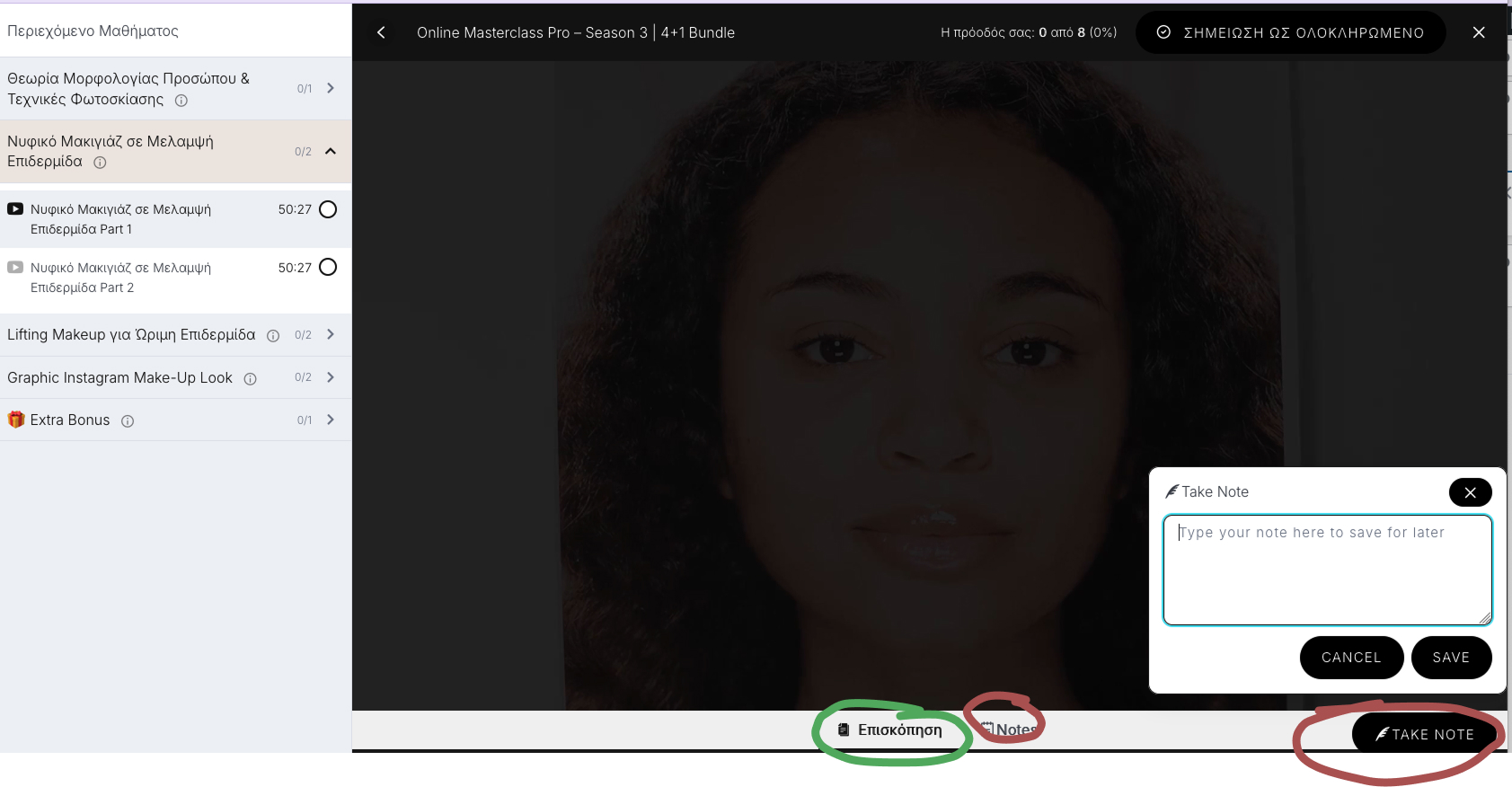Click the TAKE NOTE button

point(1425,734)
